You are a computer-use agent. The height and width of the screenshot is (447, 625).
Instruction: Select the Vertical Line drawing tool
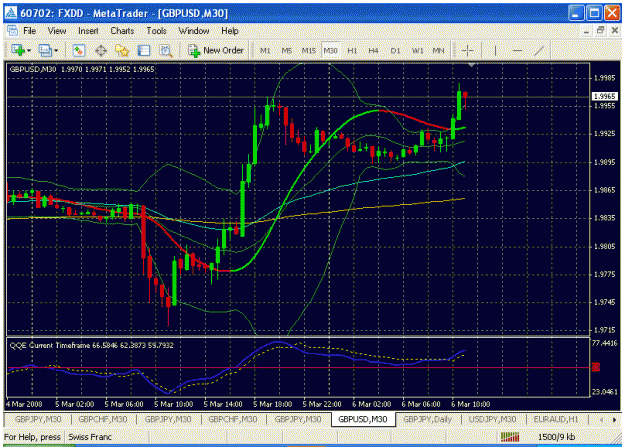[495, 51]
